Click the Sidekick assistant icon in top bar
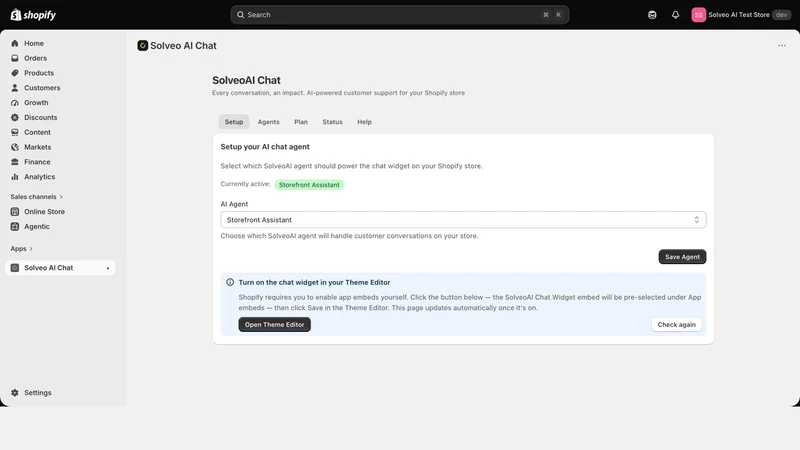 (652, 15)
